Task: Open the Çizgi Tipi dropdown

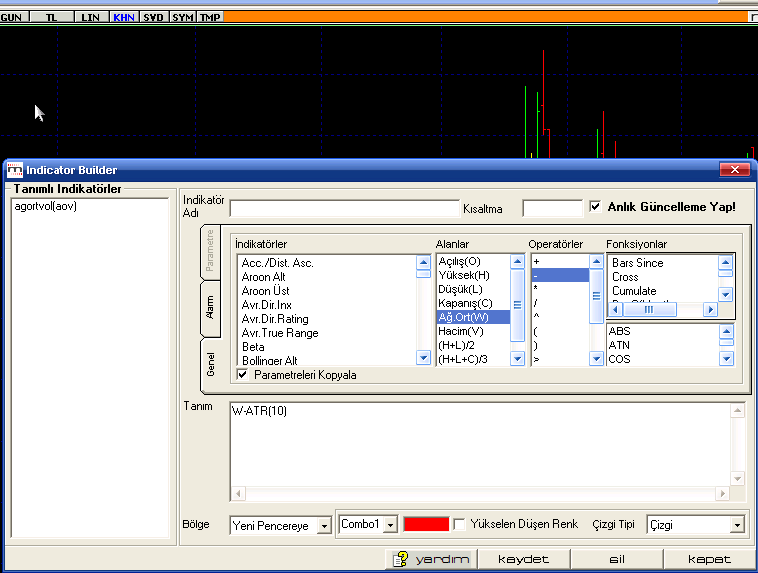Action: click(x=737, y=525)
